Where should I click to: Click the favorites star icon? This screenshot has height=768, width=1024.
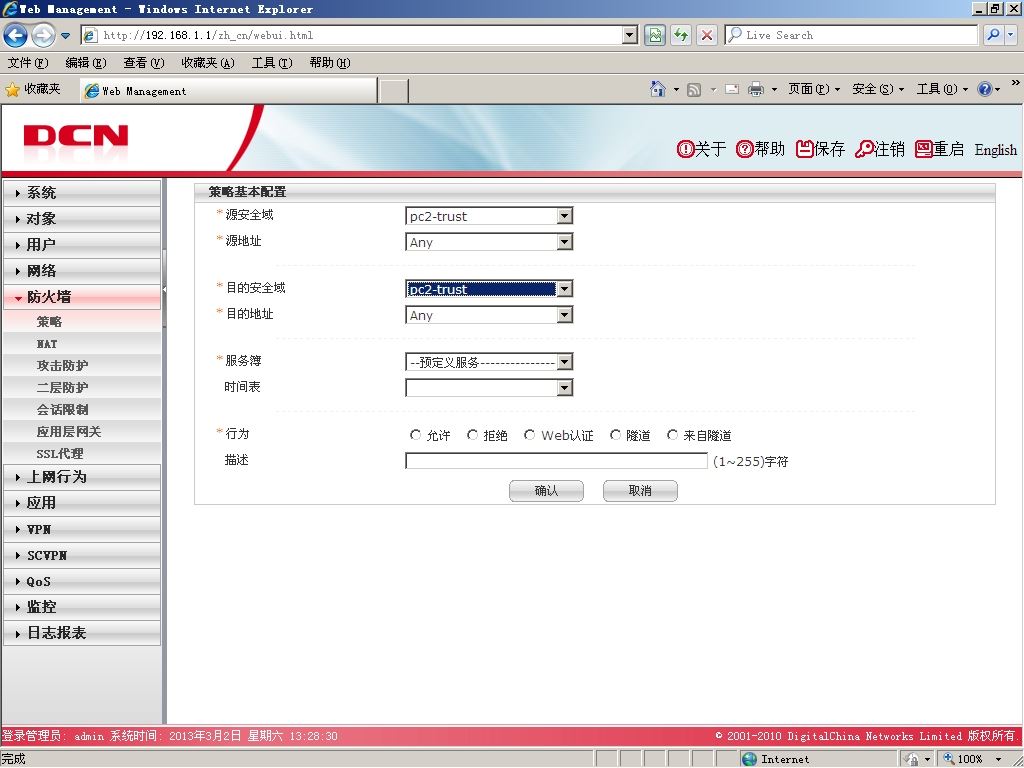[x=12, y=89]
